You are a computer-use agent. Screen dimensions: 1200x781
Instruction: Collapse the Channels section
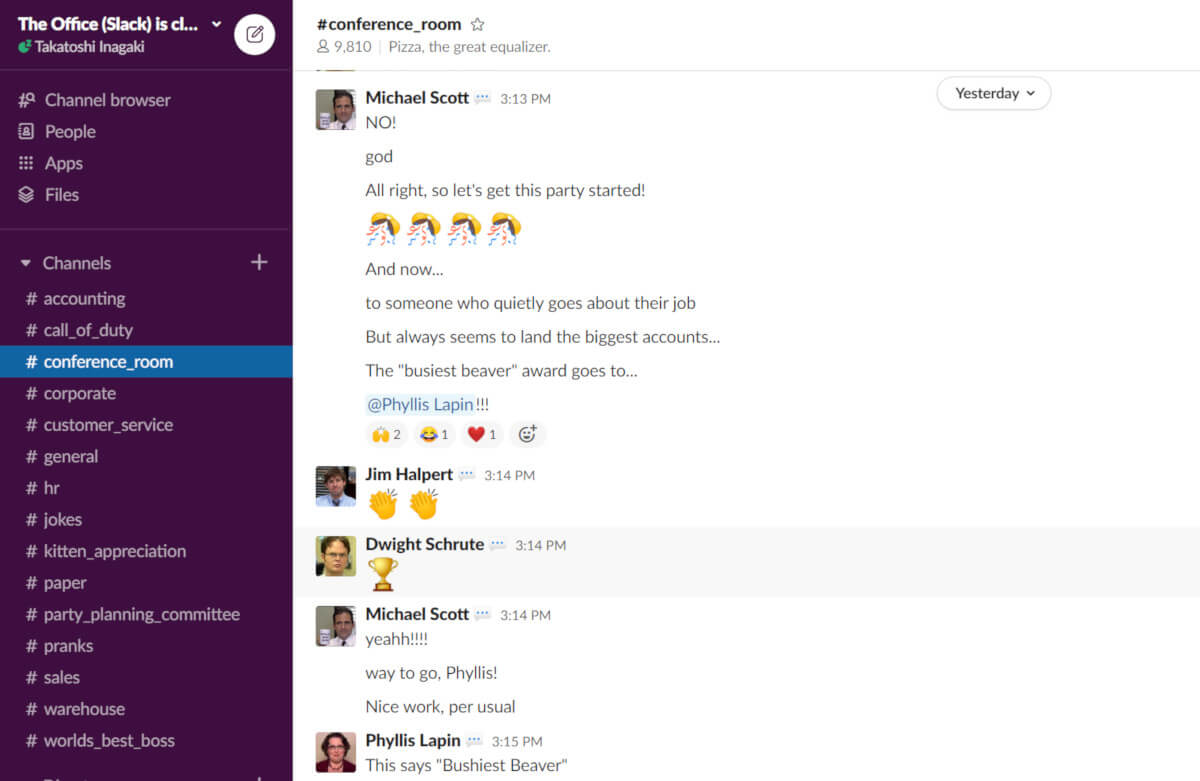coord(26,263)
